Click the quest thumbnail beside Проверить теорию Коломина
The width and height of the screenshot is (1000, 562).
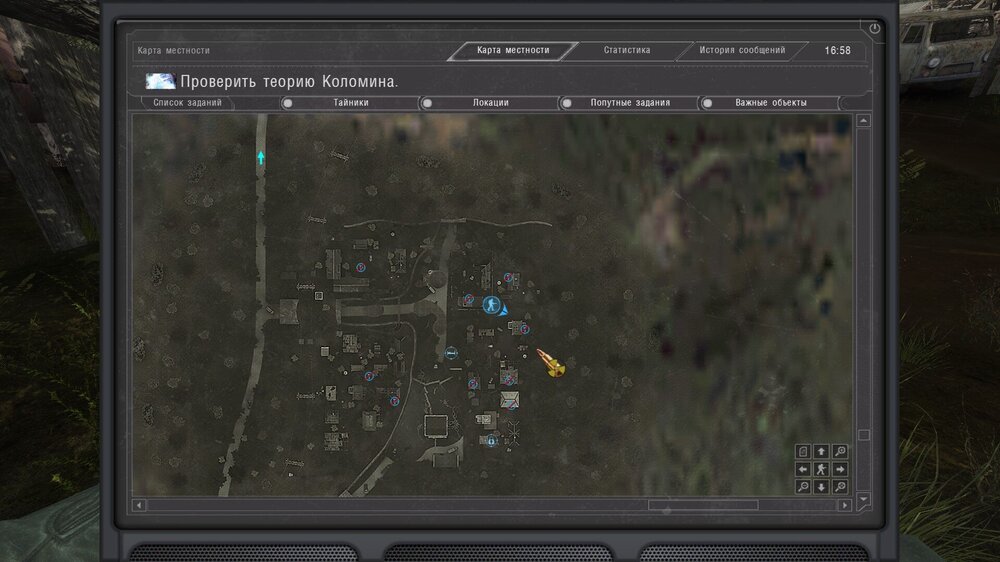point(160,81)
